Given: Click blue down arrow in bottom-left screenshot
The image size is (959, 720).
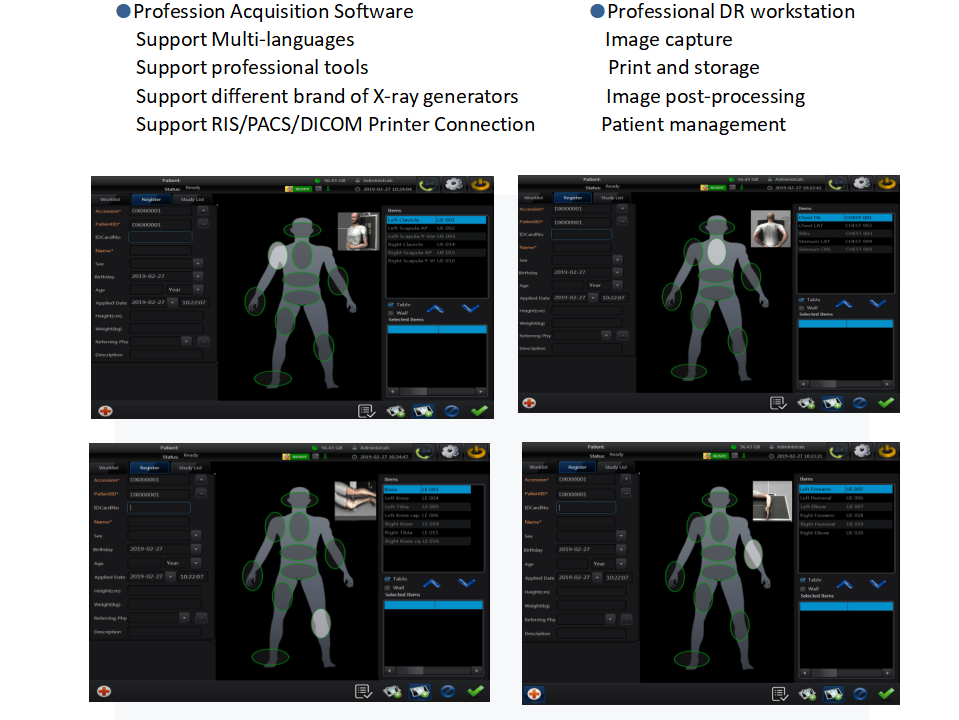Looking at the screenshot, I should click(466, 583).
